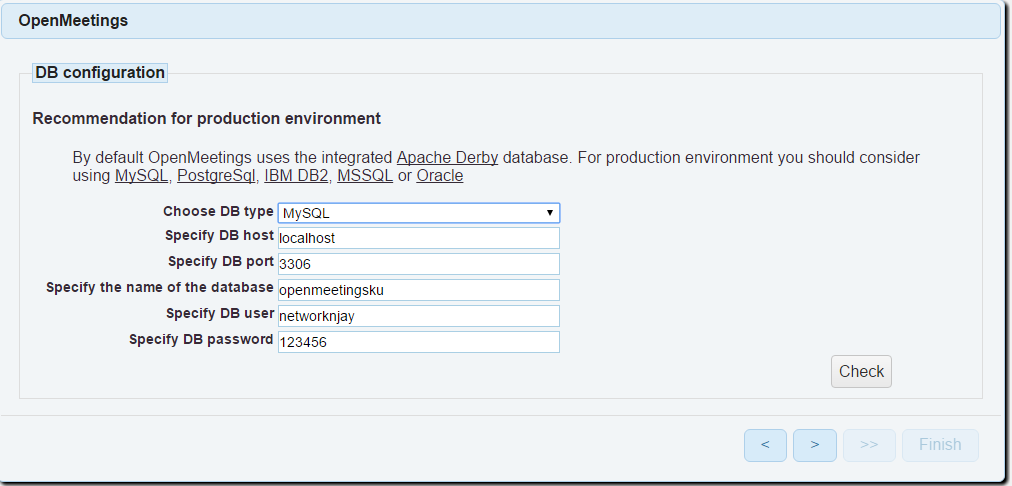Open the Oracle link
Image resolution: width=1012 pixels, height=486 pixels.
(440, 176)
